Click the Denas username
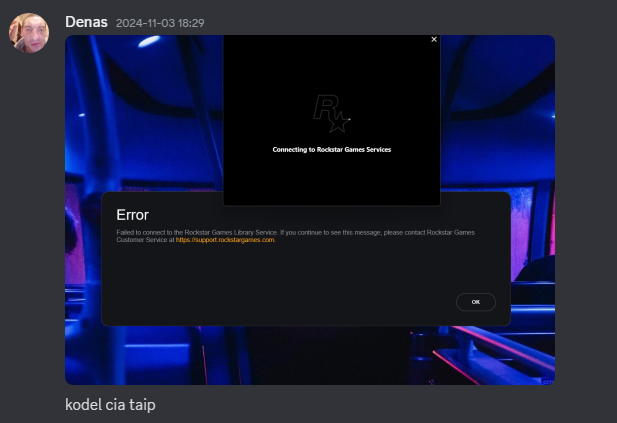The image size is (617, 423). click(x=86, y=22)
